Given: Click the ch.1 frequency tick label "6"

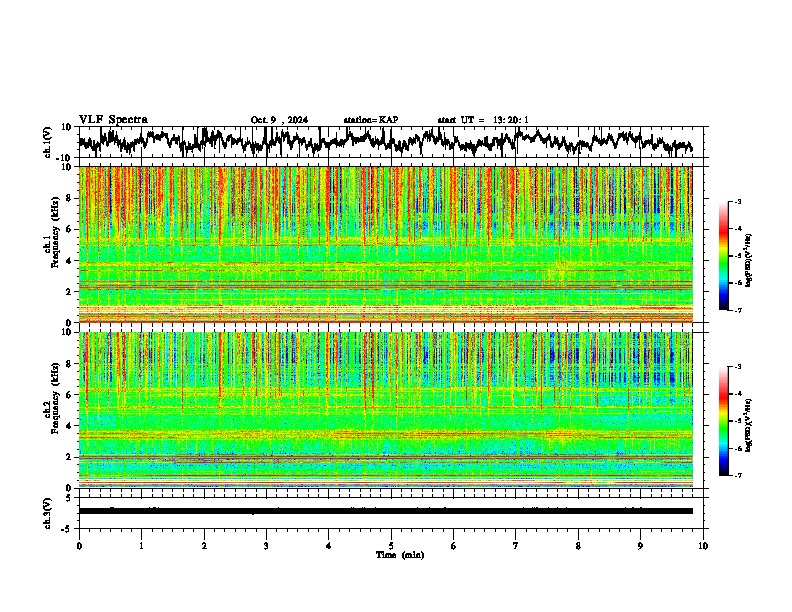Looking at the screenshot, I should (x=69, y=229).
